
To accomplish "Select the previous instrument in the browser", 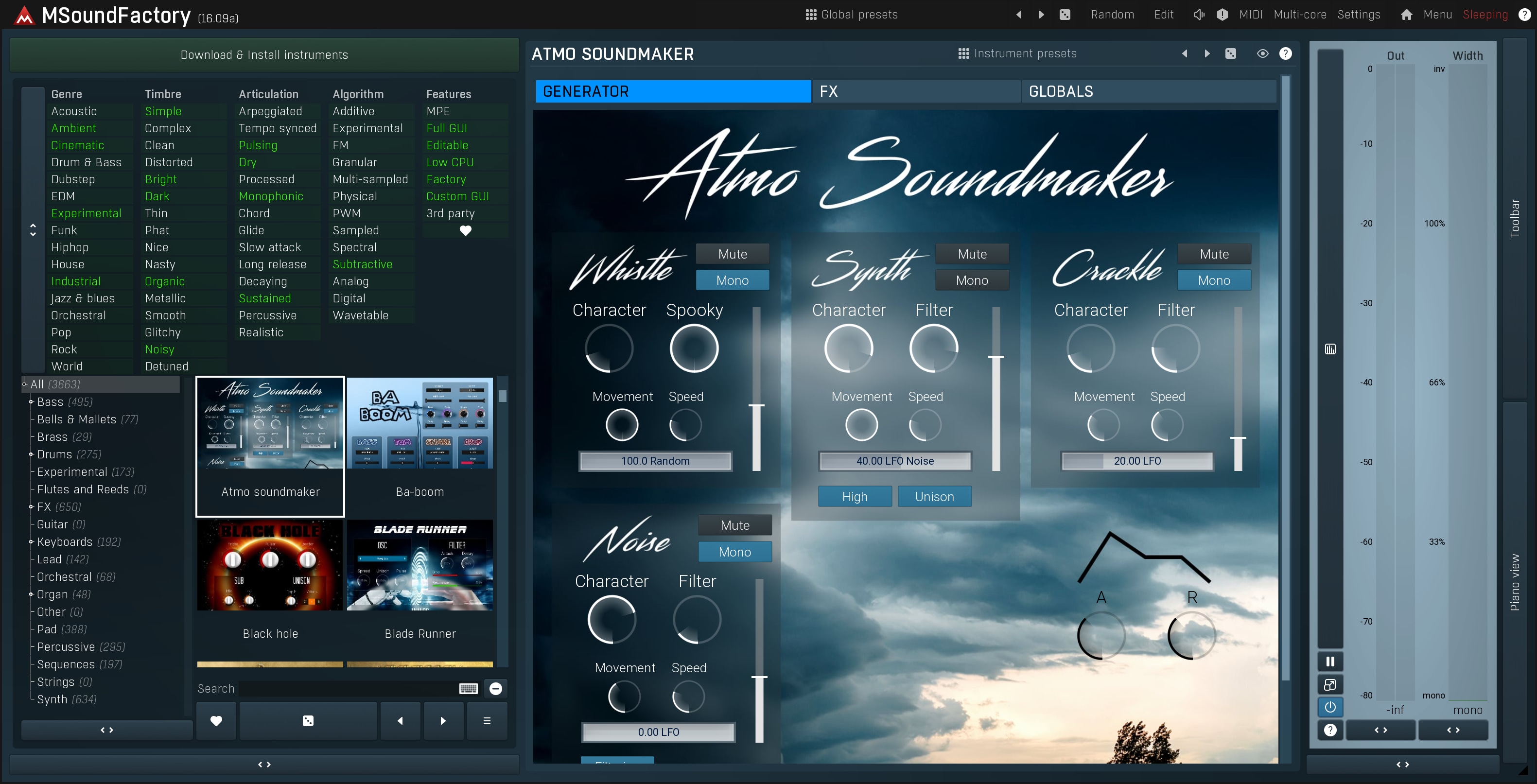I will coord(400,721).
